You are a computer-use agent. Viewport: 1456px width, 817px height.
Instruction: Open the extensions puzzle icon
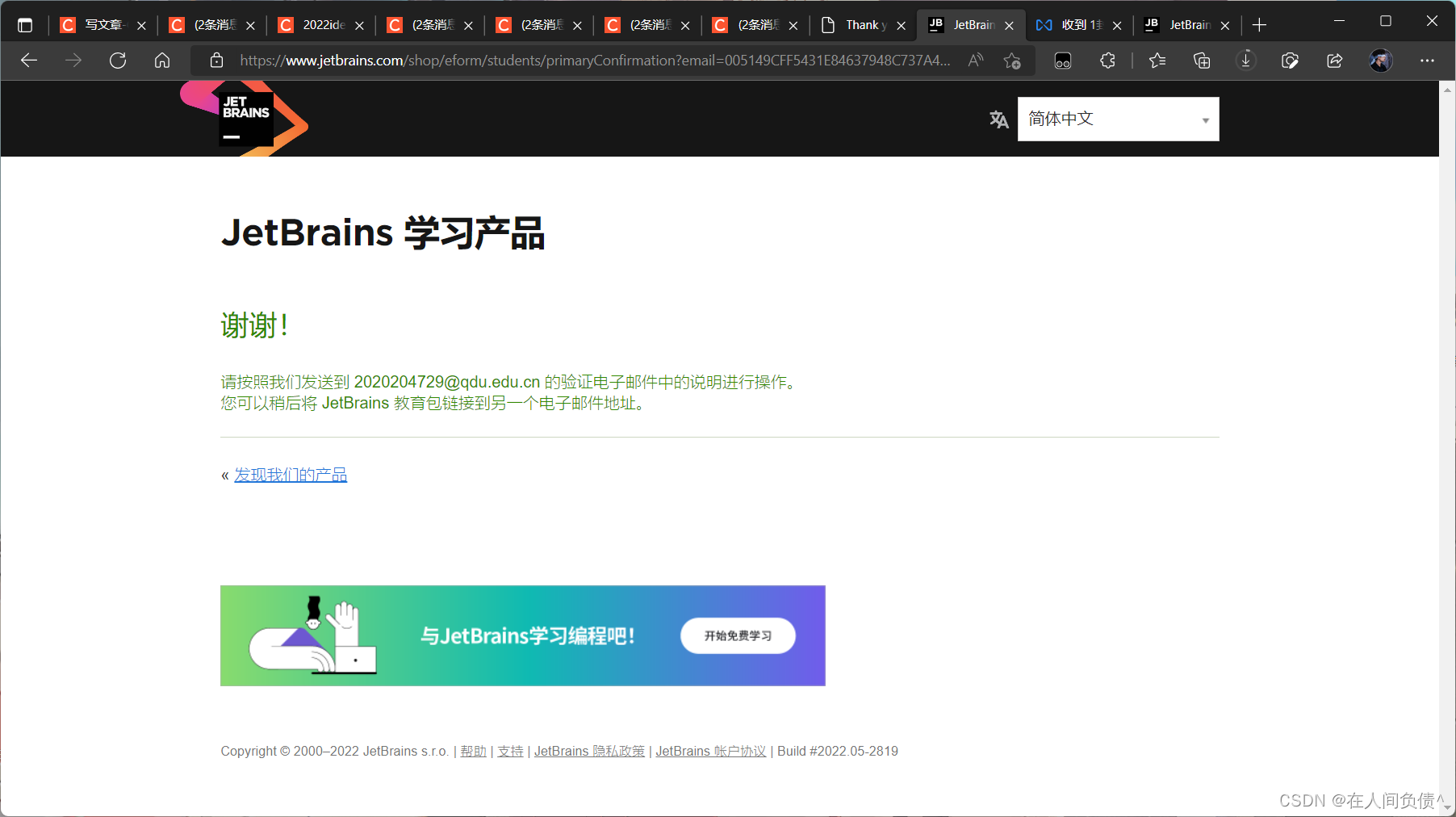[1107, 61]
